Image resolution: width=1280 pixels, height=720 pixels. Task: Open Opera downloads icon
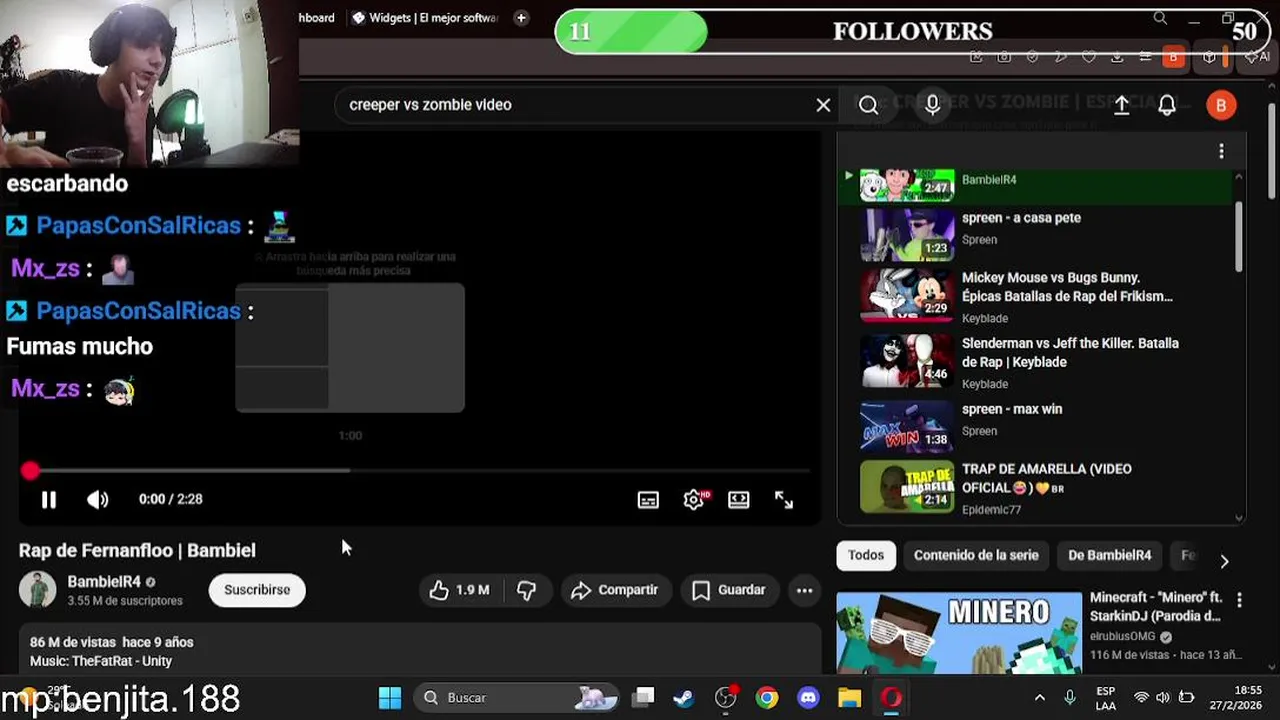tap(1118, 57)
